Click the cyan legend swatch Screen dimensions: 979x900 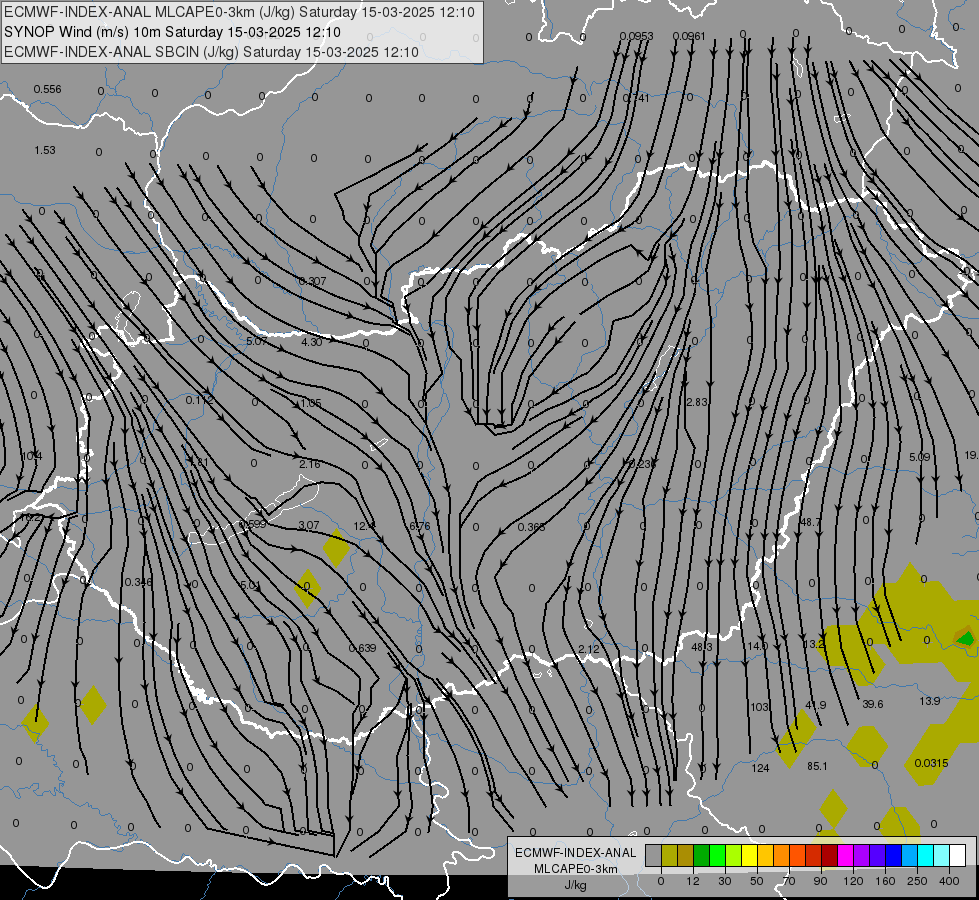tap(925, 856)
